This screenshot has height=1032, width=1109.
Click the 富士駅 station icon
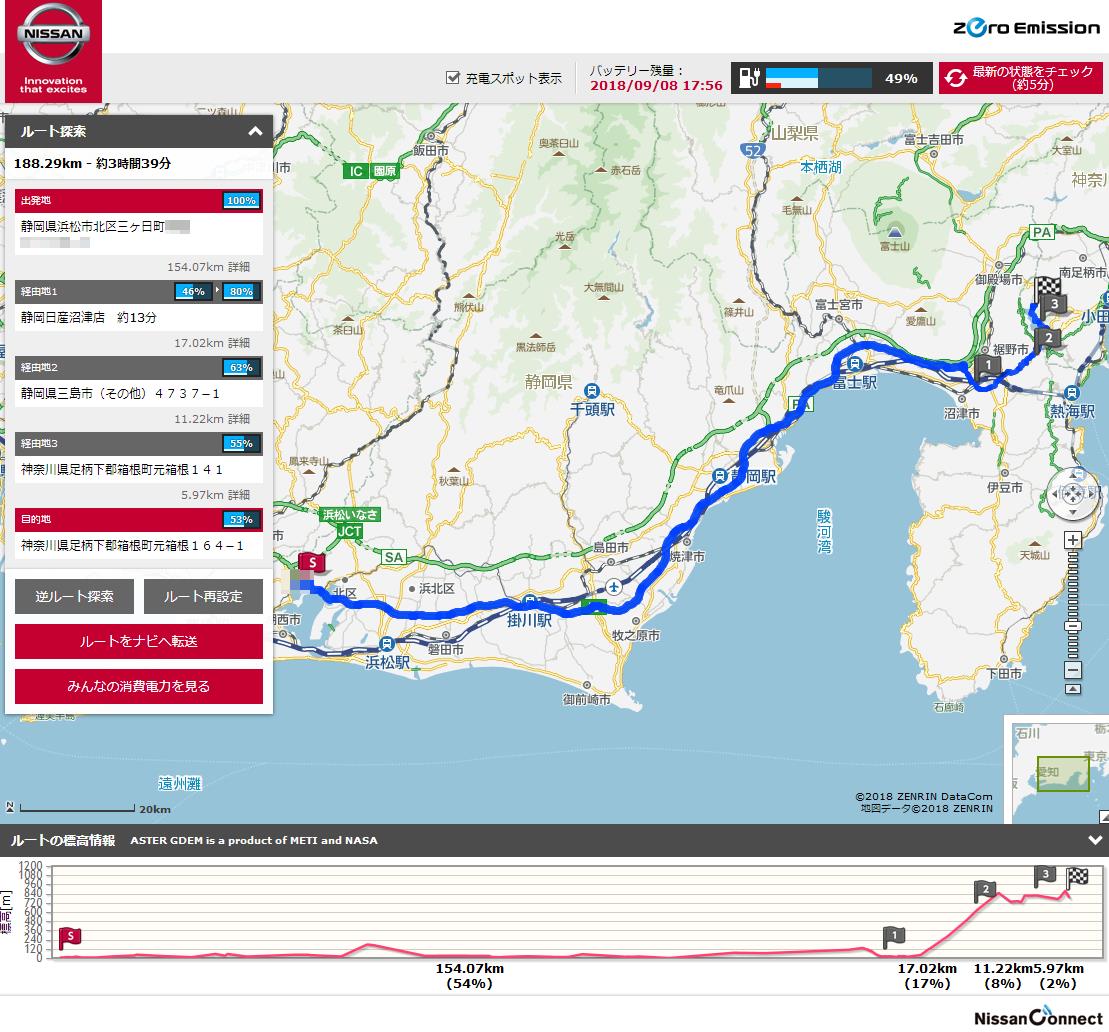point(855,364)
